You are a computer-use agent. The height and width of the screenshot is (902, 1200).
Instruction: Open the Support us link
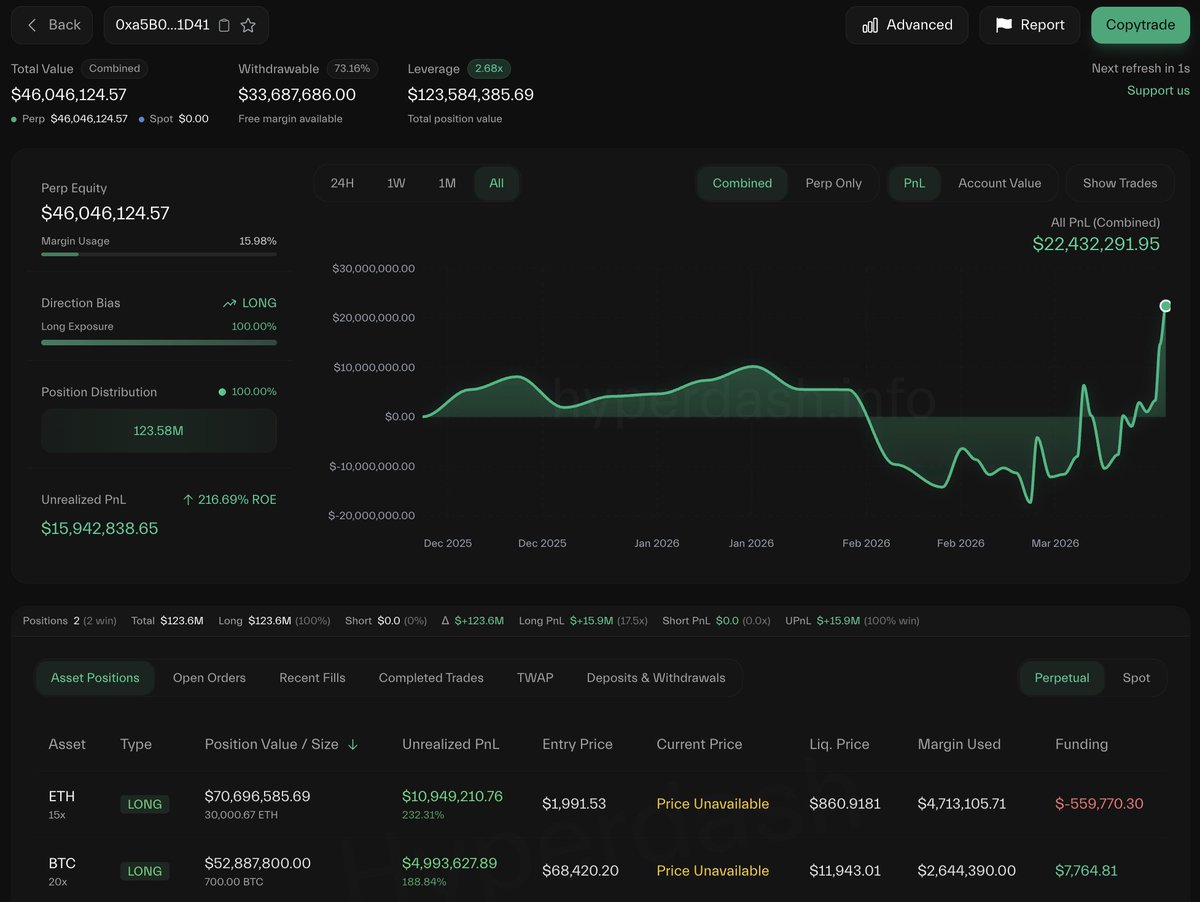tap(1157, 89)
